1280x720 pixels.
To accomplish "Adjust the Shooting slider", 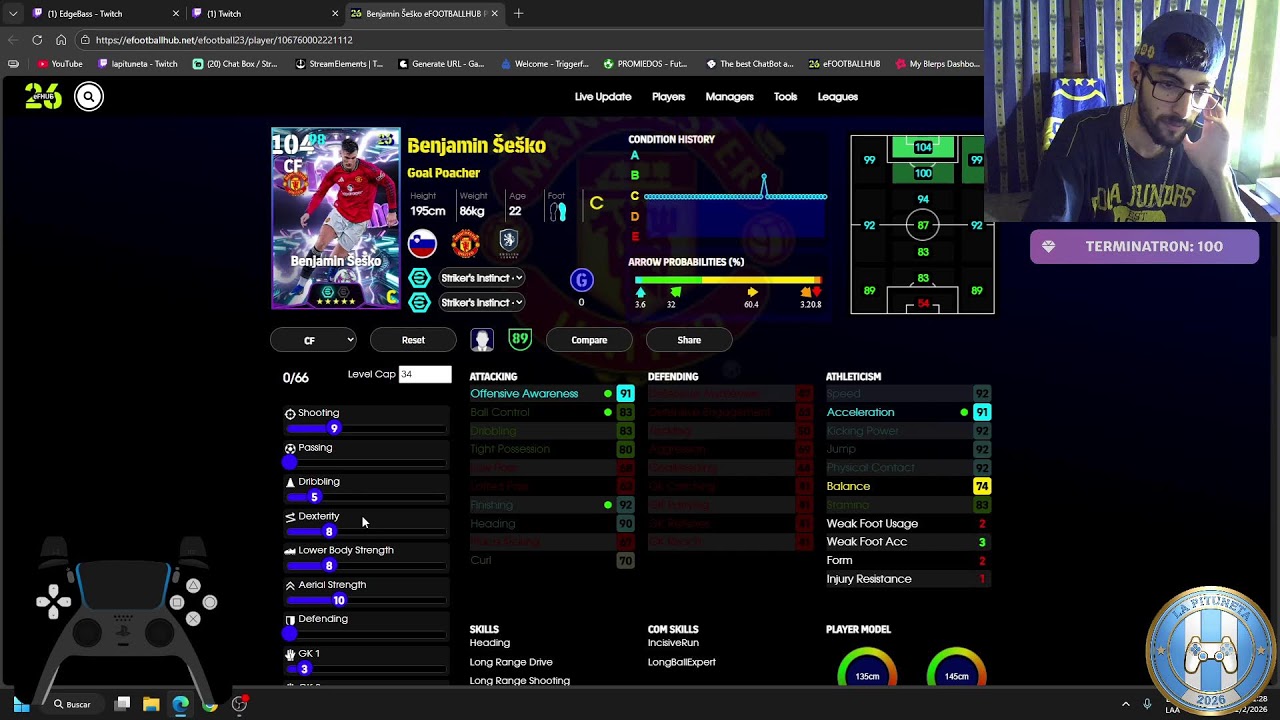I will pos(366,429).
